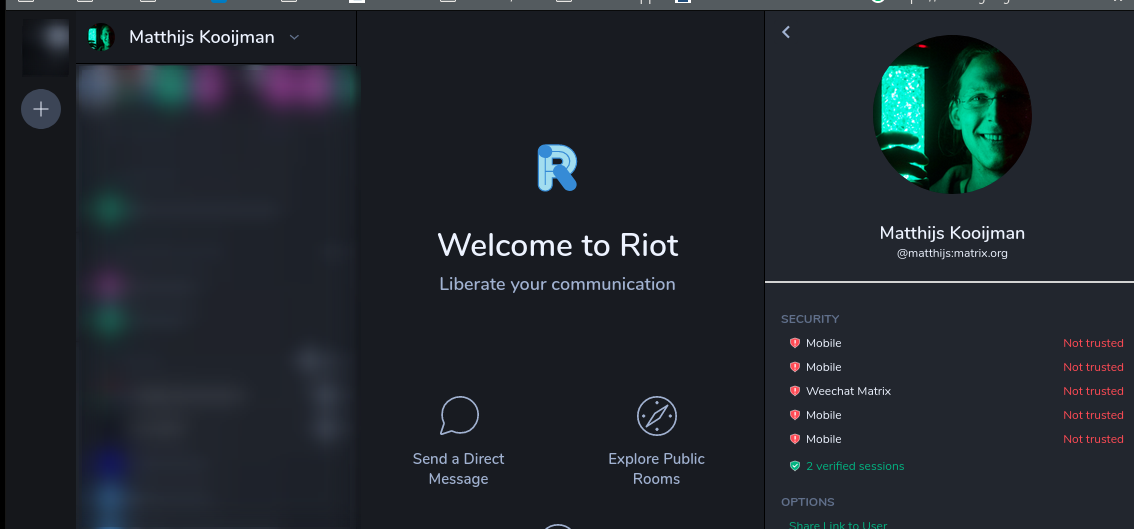Select the Explore Public Rooms label

point(657,469)
